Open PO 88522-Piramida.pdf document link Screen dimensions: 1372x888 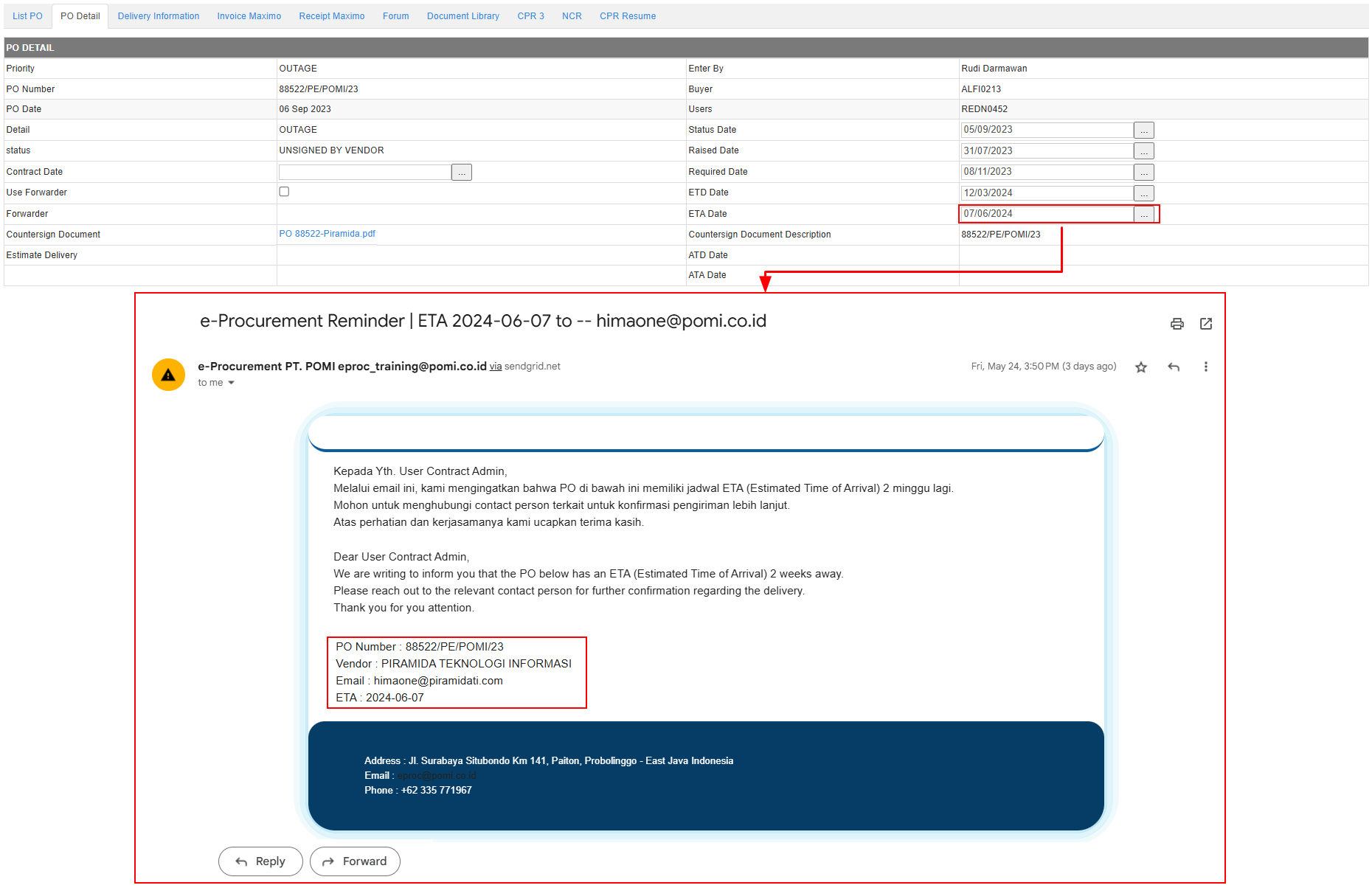point(327,234)
